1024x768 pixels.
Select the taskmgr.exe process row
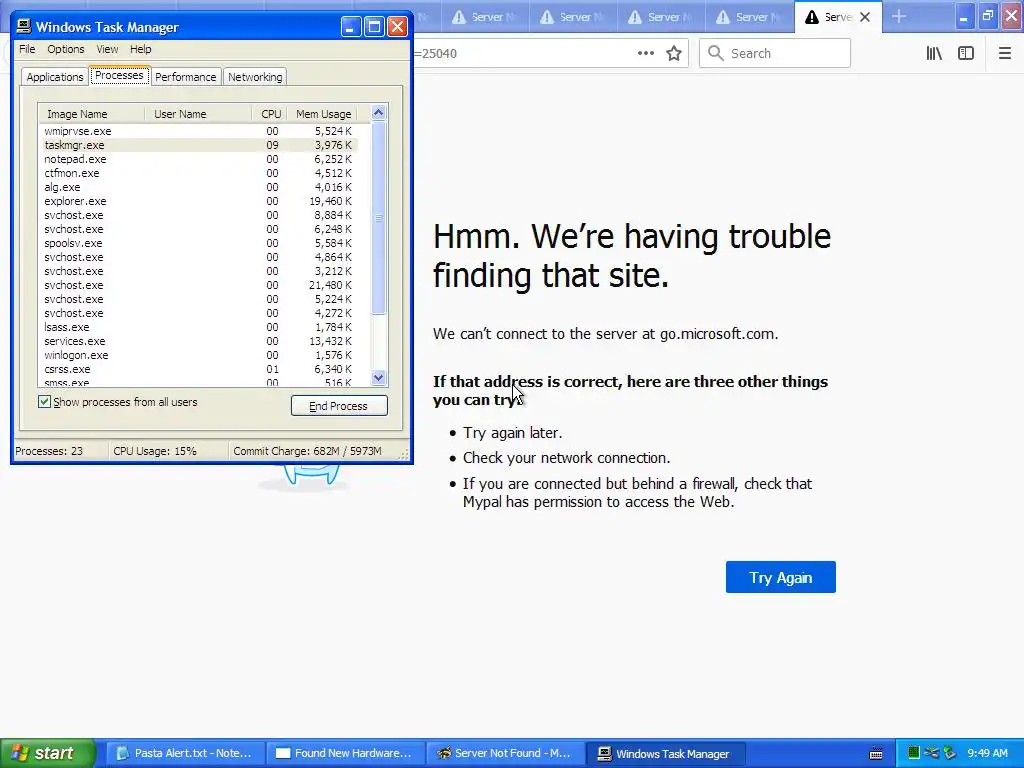199,145
